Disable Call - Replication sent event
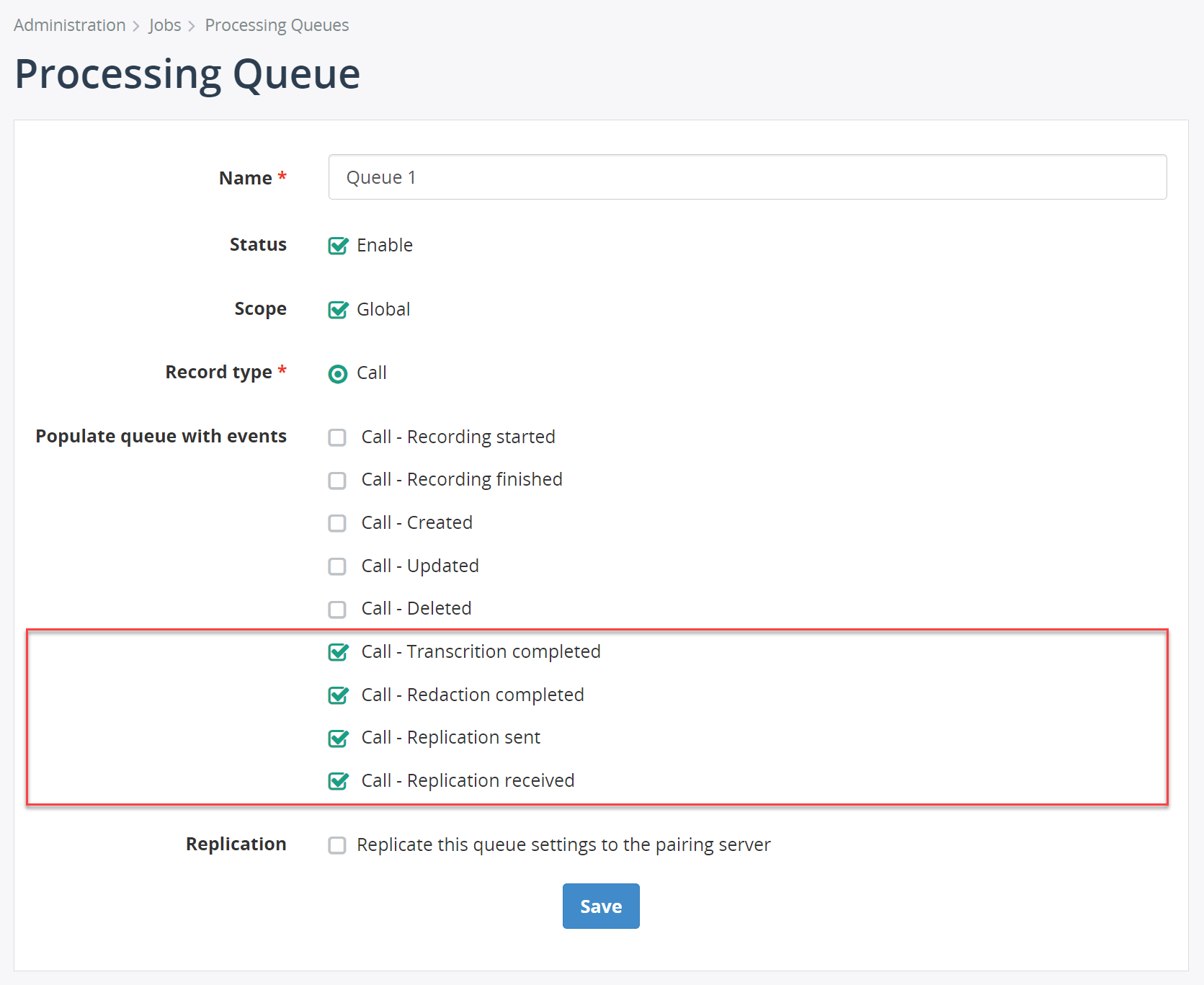This screenshot has height=985, width=1204. tap(338, 738)
